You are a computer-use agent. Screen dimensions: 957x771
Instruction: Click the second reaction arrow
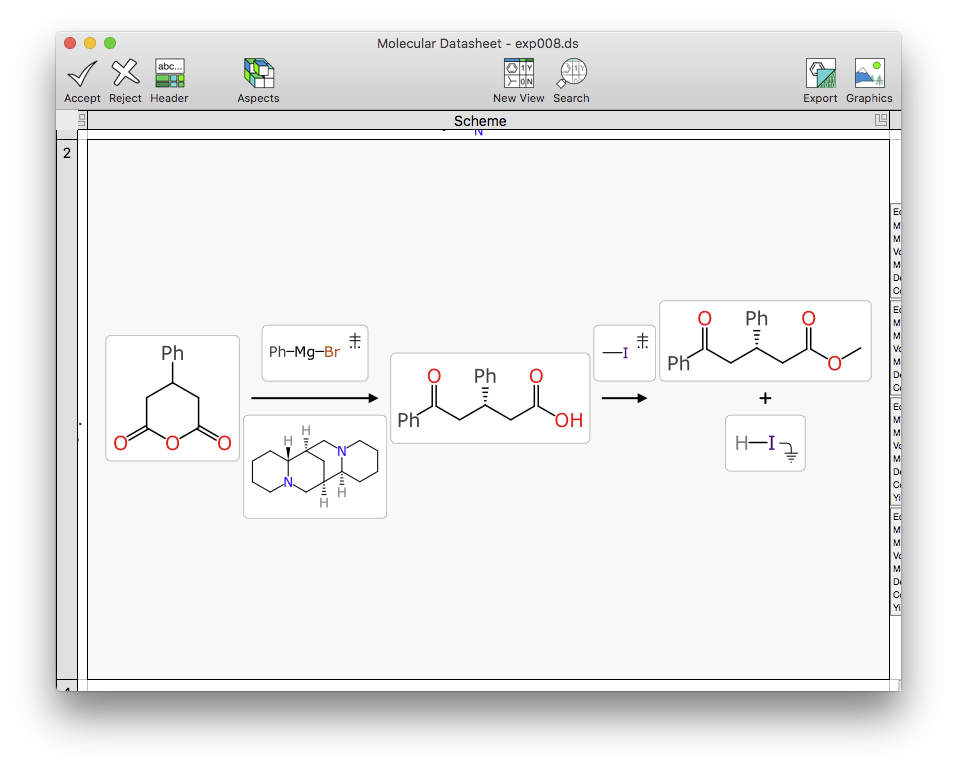624,398
